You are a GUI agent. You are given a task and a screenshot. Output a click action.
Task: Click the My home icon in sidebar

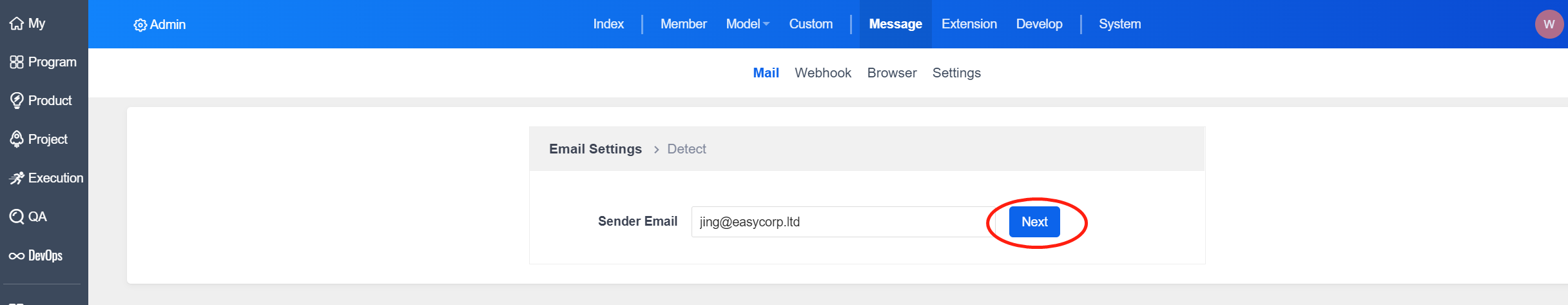(x=16, y=24)
